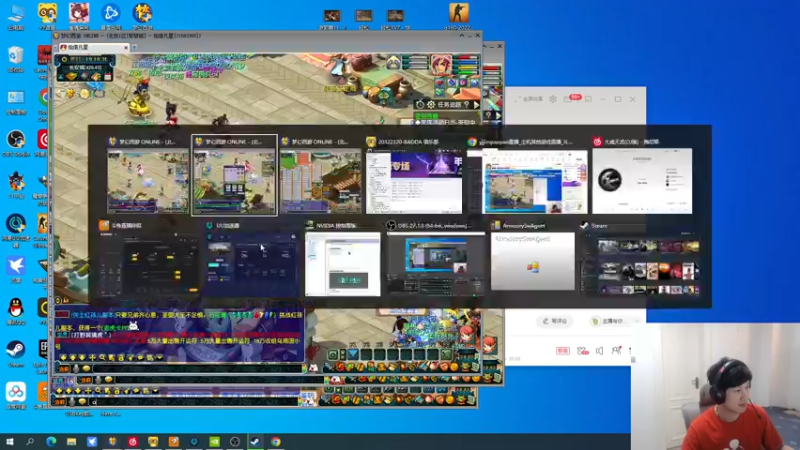
Task: Open NetEase Cloud Music taskbar icon
Action: (x=133, y=441)
